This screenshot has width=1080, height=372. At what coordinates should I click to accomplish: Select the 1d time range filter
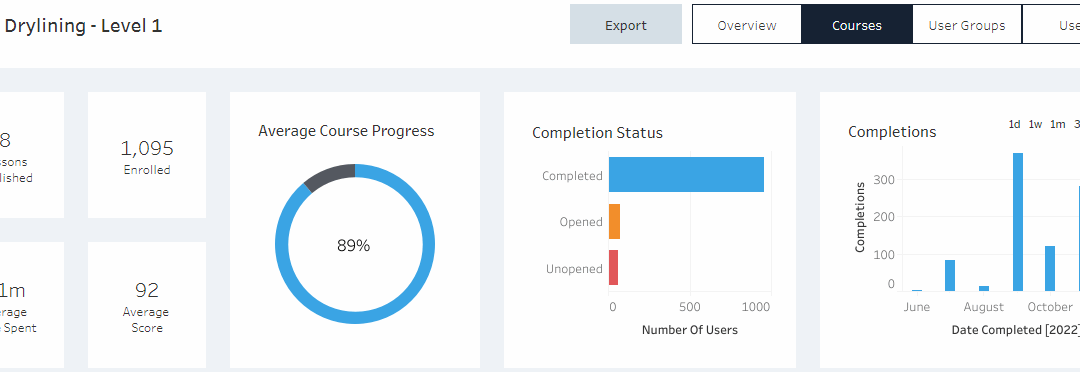(x=1015, y=125)
